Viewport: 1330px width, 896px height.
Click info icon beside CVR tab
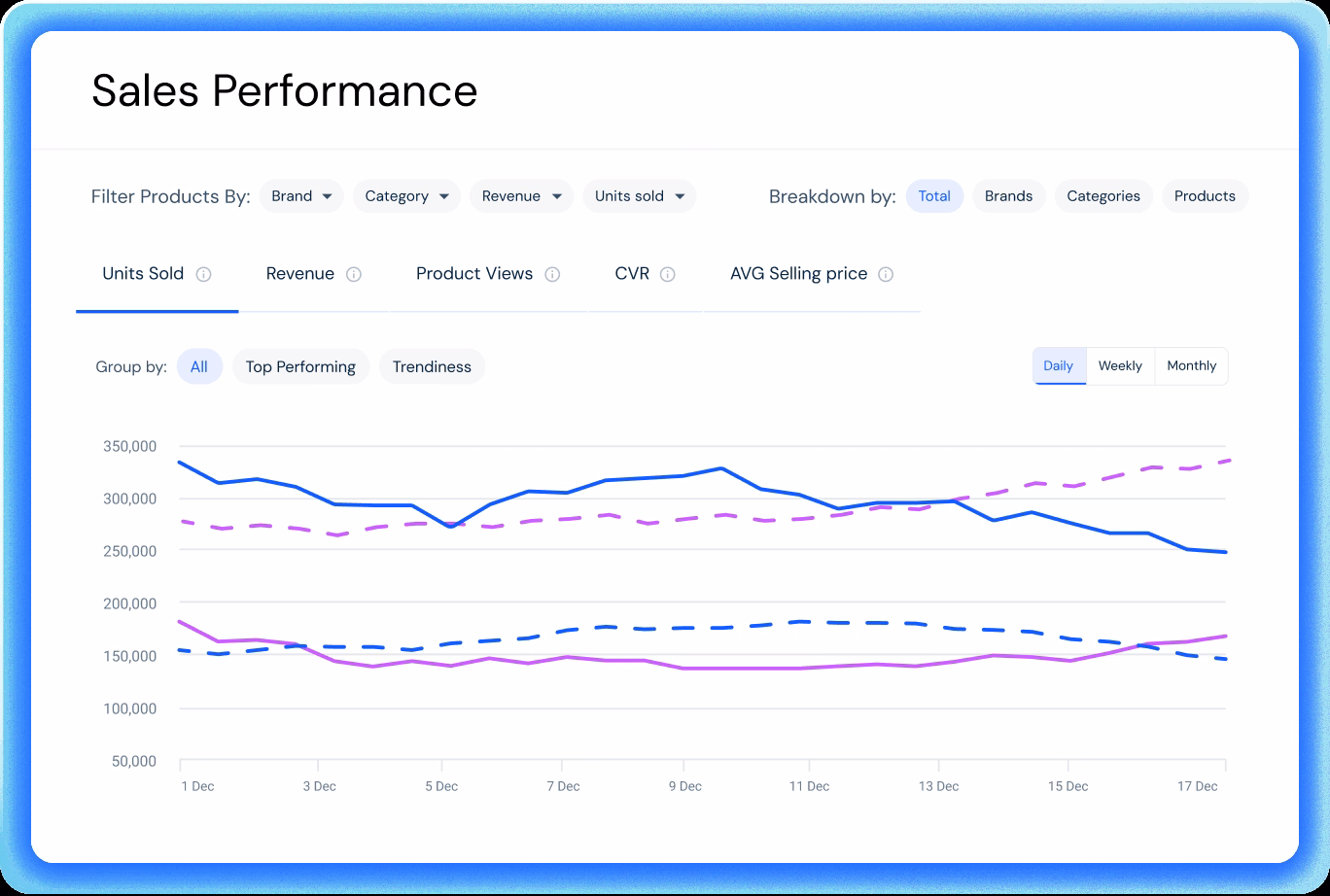click(x=667, y=274)
